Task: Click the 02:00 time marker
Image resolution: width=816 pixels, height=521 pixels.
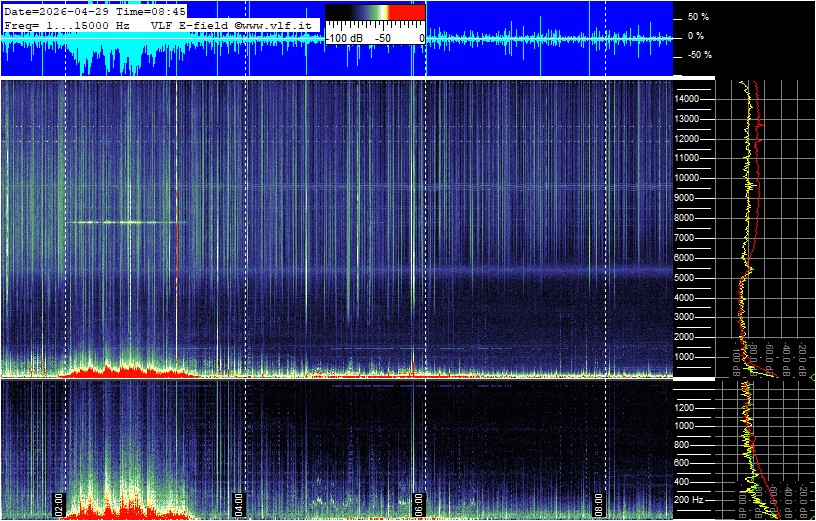Action: [58, 504]
